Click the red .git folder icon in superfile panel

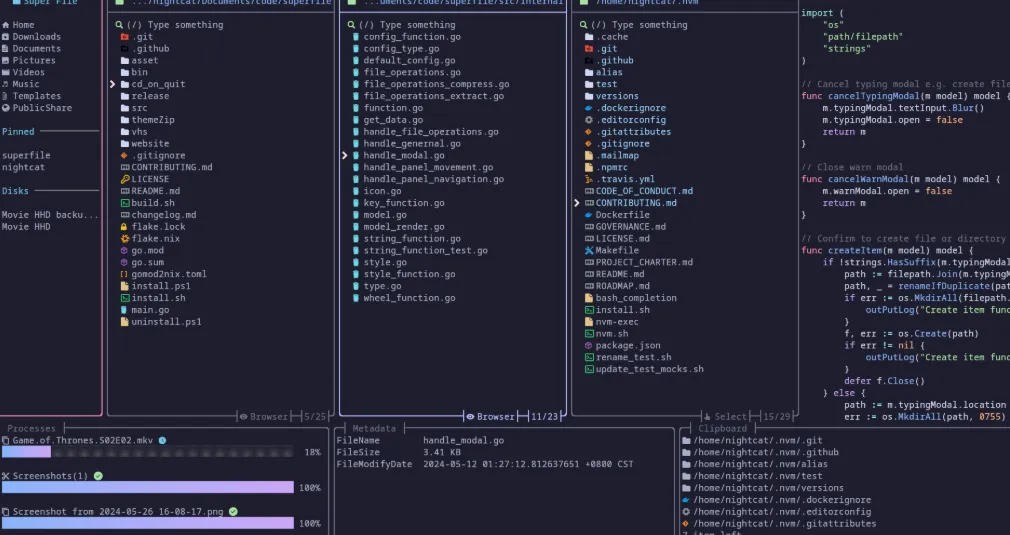click(125, 37)
